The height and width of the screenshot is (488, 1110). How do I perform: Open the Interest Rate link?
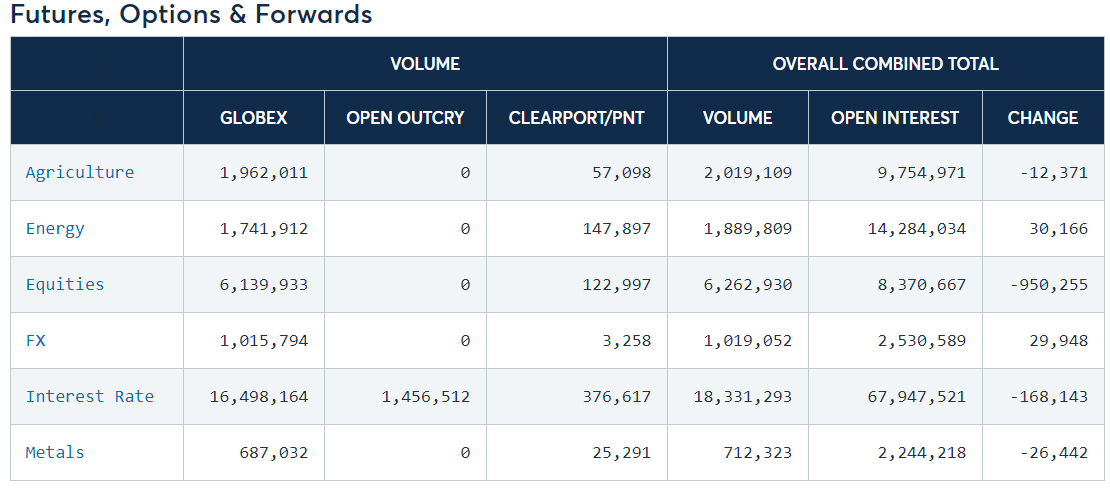pyautogui.click(x=90, y=396)
